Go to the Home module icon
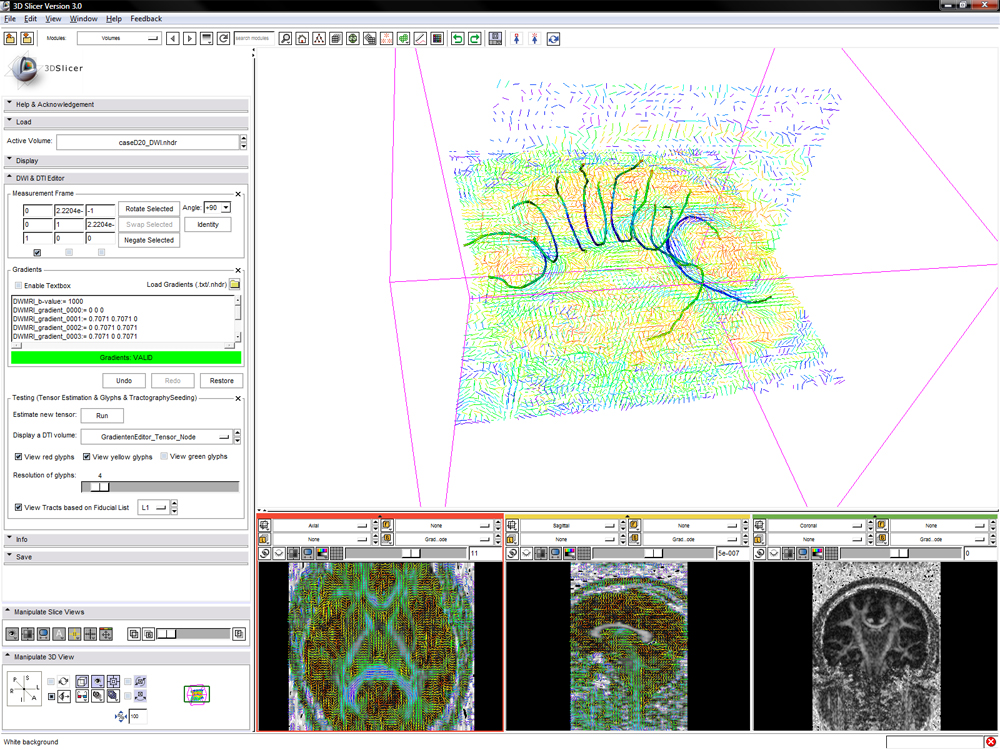Viewport: 1000px width, 750px height. (x=302, y=39)
